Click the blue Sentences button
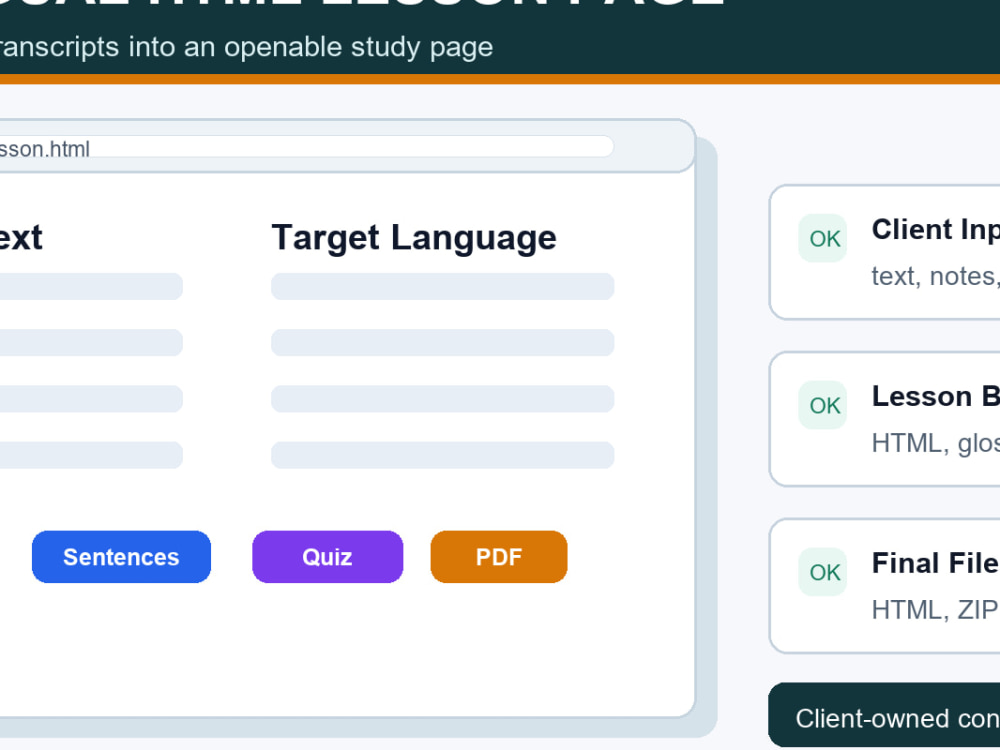The image size is (1000, 750). click(121, 557)
